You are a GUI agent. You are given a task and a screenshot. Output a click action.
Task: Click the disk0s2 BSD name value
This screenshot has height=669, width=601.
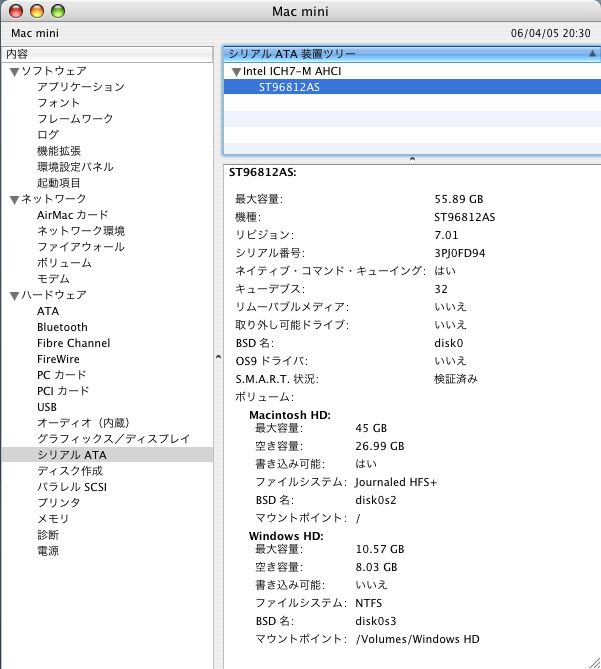click(x=376, y=500)
